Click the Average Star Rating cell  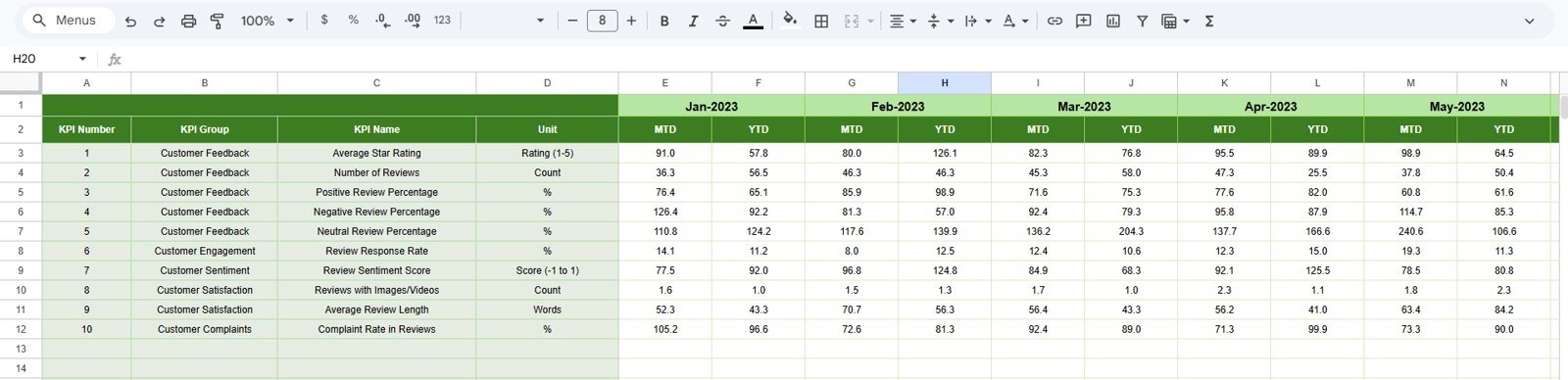376,153
